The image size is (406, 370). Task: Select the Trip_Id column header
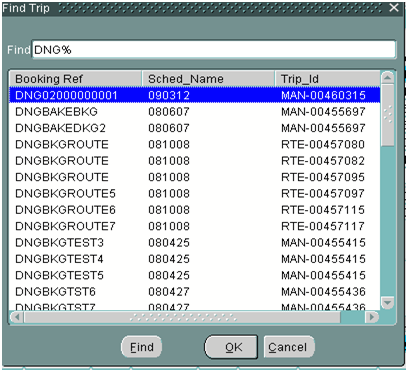click(x=327, y=79)
